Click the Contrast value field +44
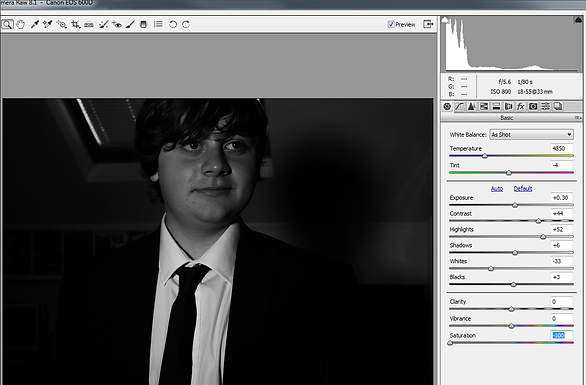 [562, 213]
